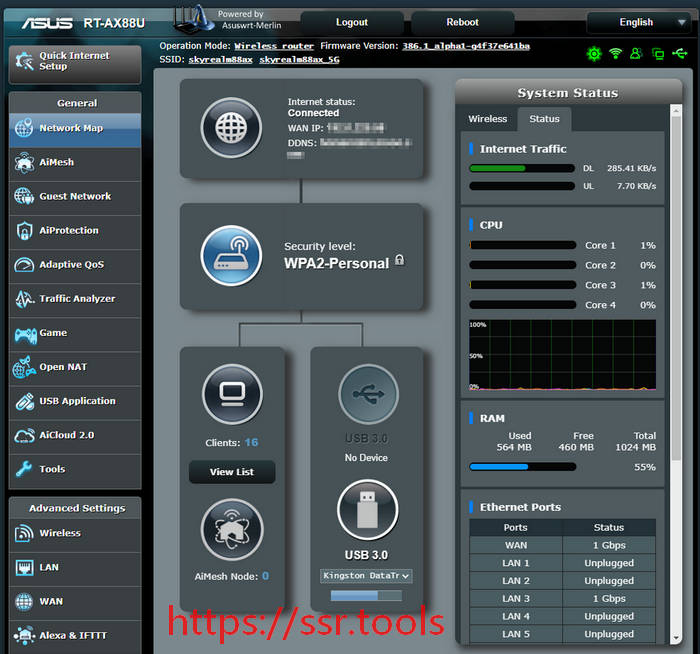Open the English language dropdown
Screen dimensions: 700x654
coord(640,22)
